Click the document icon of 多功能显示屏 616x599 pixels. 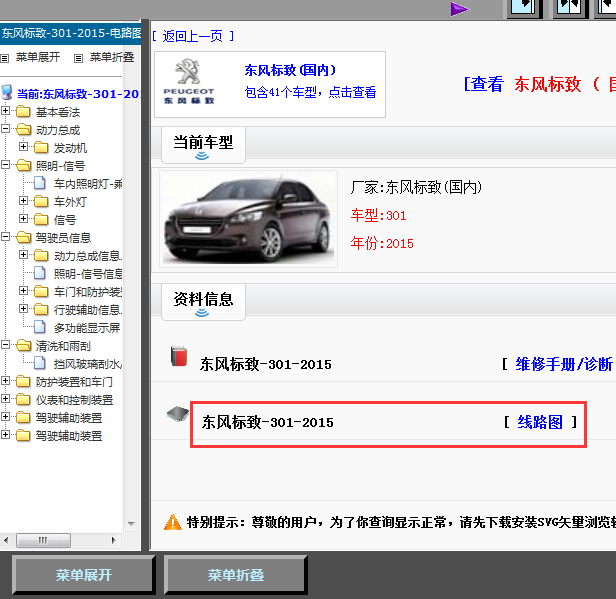(x=40, y=327)
